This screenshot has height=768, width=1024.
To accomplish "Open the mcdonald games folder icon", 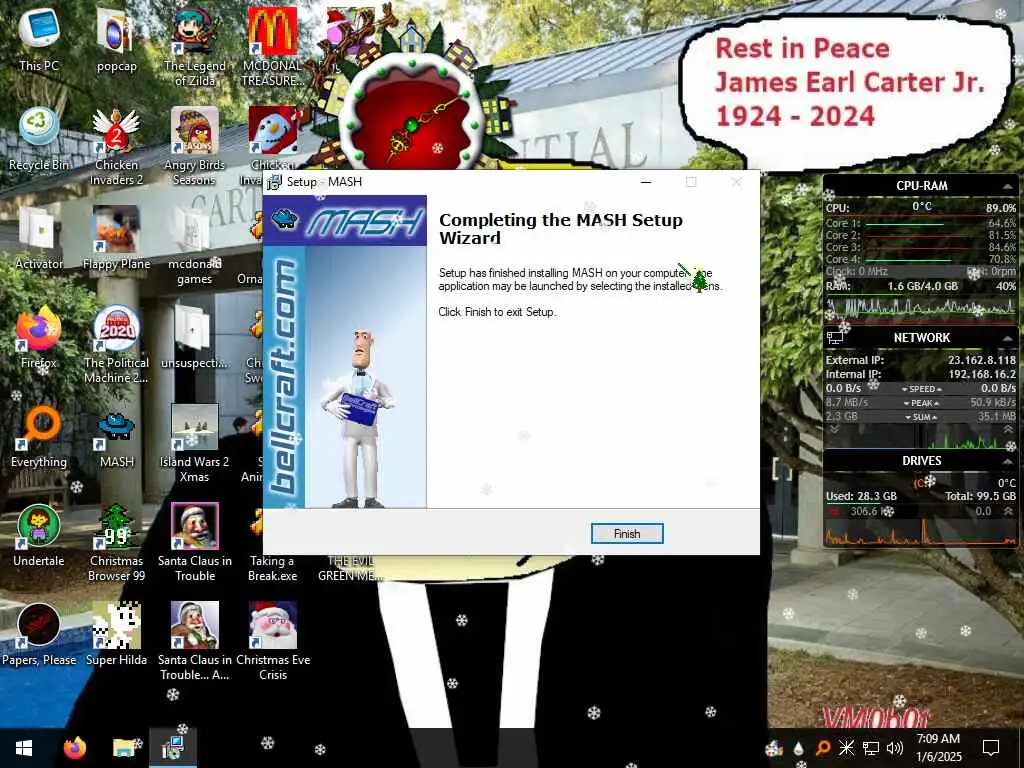I will 195,246.
